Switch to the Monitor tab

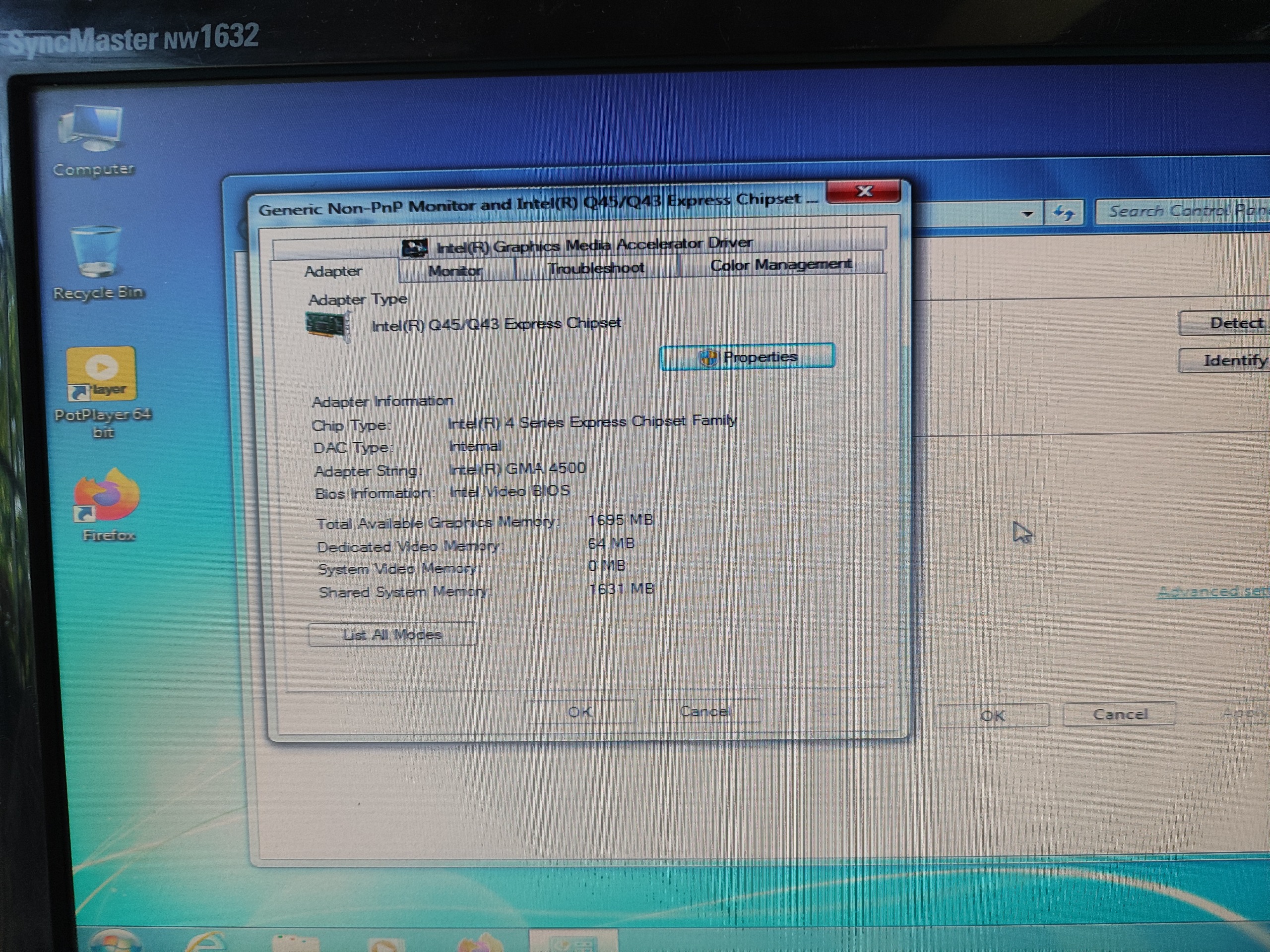click(456, 270)
